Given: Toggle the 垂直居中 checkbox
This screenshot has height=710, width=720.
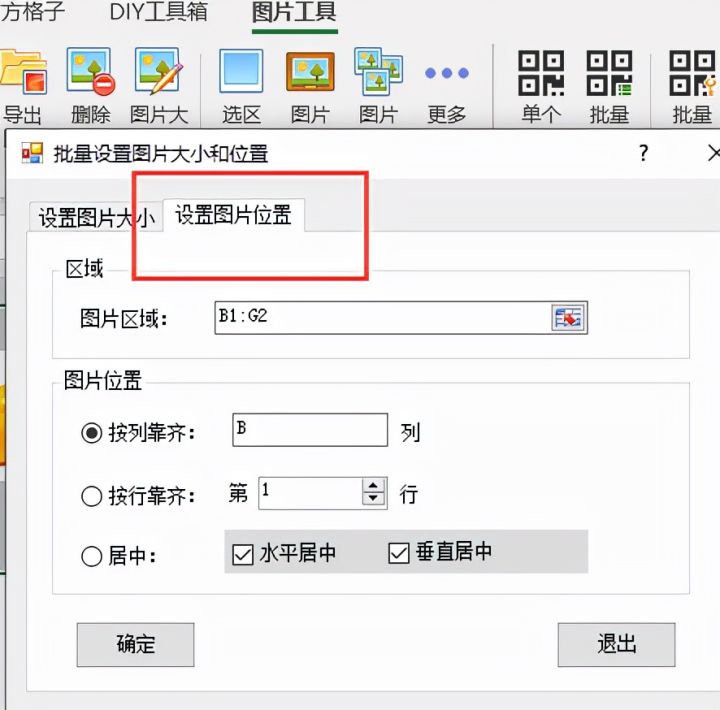Looking at the screenshot, I should [x=399, y=553].
